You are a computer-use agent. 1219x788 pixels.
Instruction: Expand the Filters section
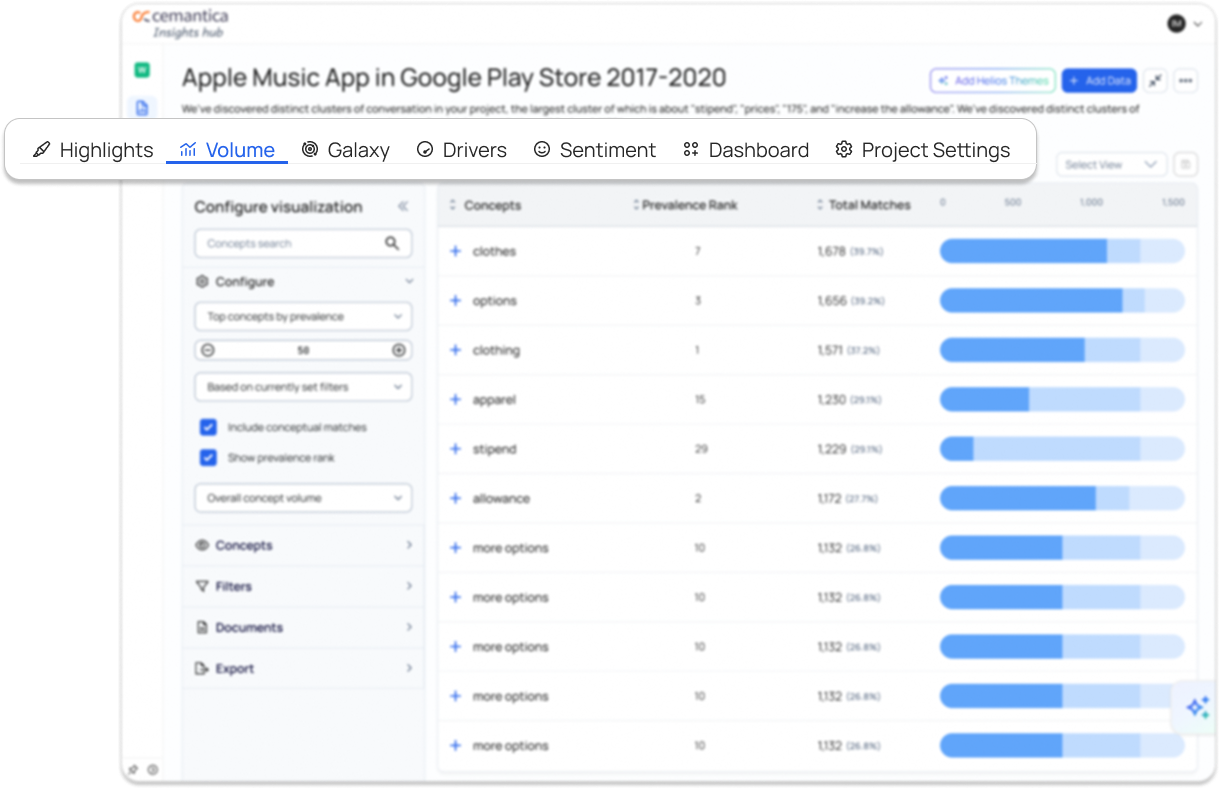[x=303, y=586]
